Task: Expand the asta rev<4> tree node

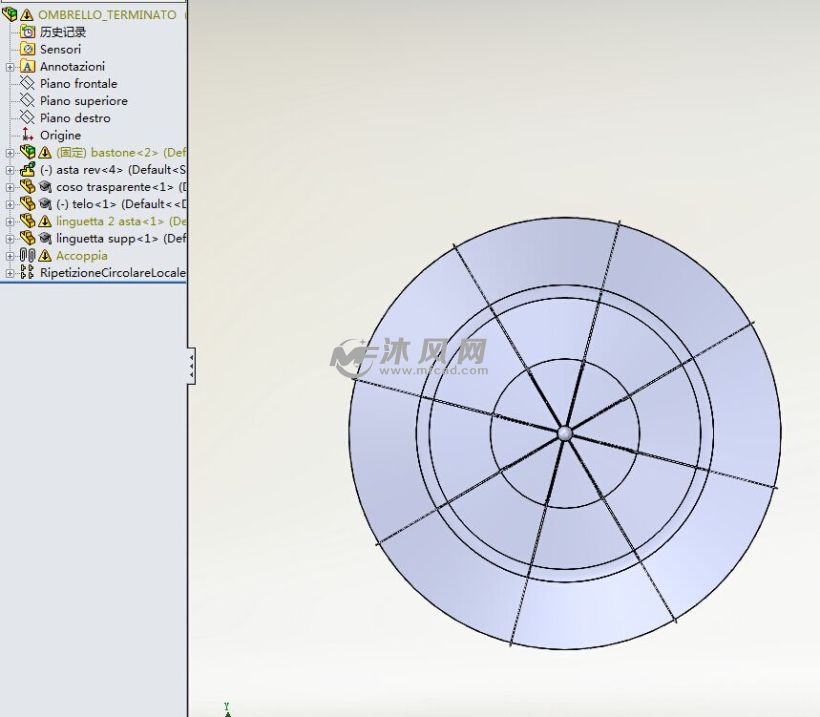Action: tap(8, 169)
